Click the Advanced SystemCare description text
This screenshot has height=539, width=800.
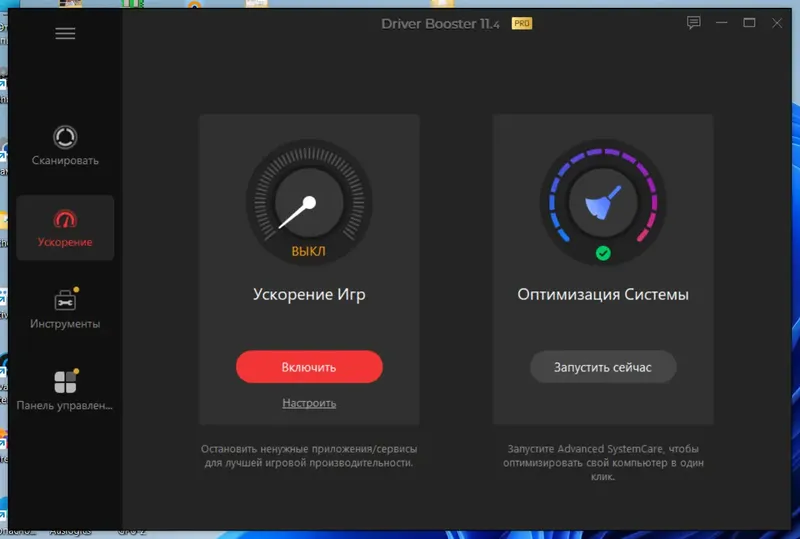[603, 462]
